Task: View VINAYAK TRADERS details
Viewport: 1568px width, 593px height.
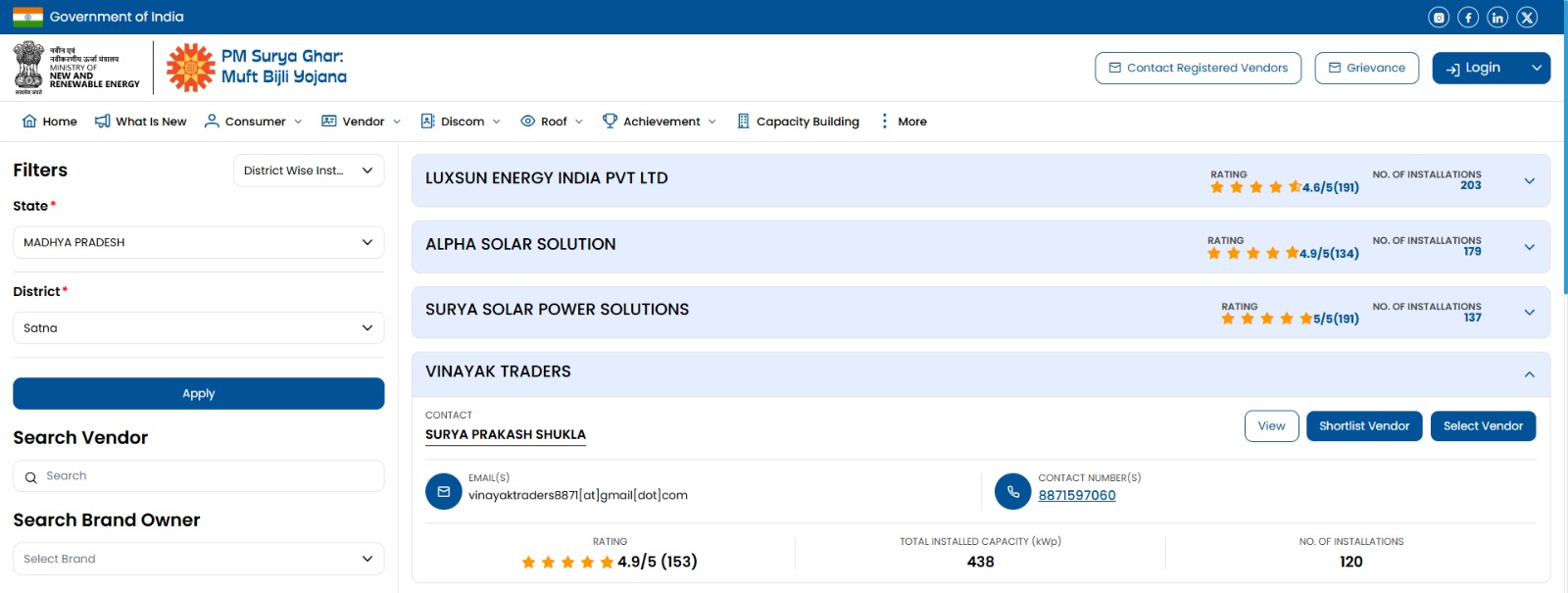Action: click(x=1272, y=426)
